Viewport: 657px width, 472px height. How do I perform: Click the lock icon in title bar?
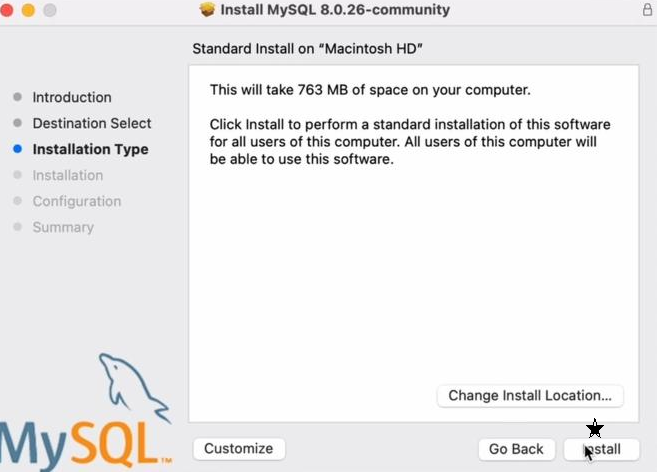[x=647, y=9]
